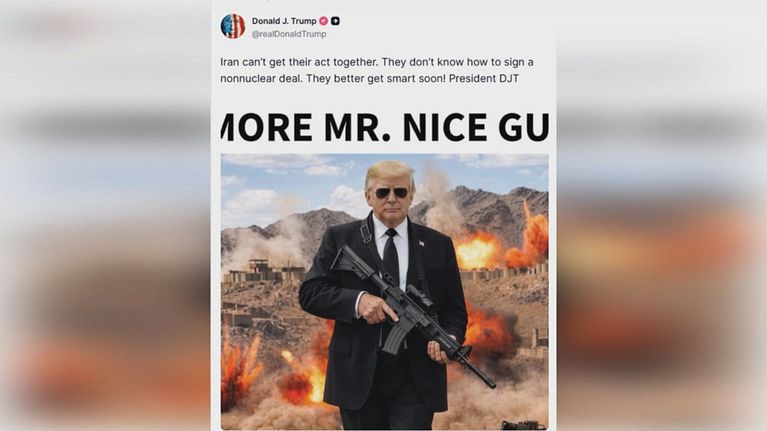Open the flag-patterned profile avatar
The width and height of the screenshot is (767, 431).
(233, 26)
